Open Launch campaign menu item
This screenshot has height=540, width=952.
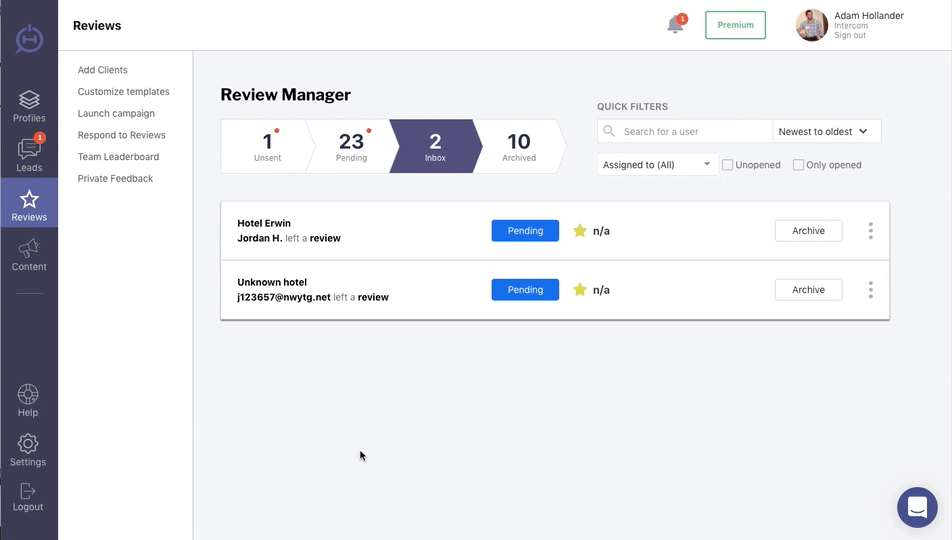pyautogui.click(x=116, y=114)
